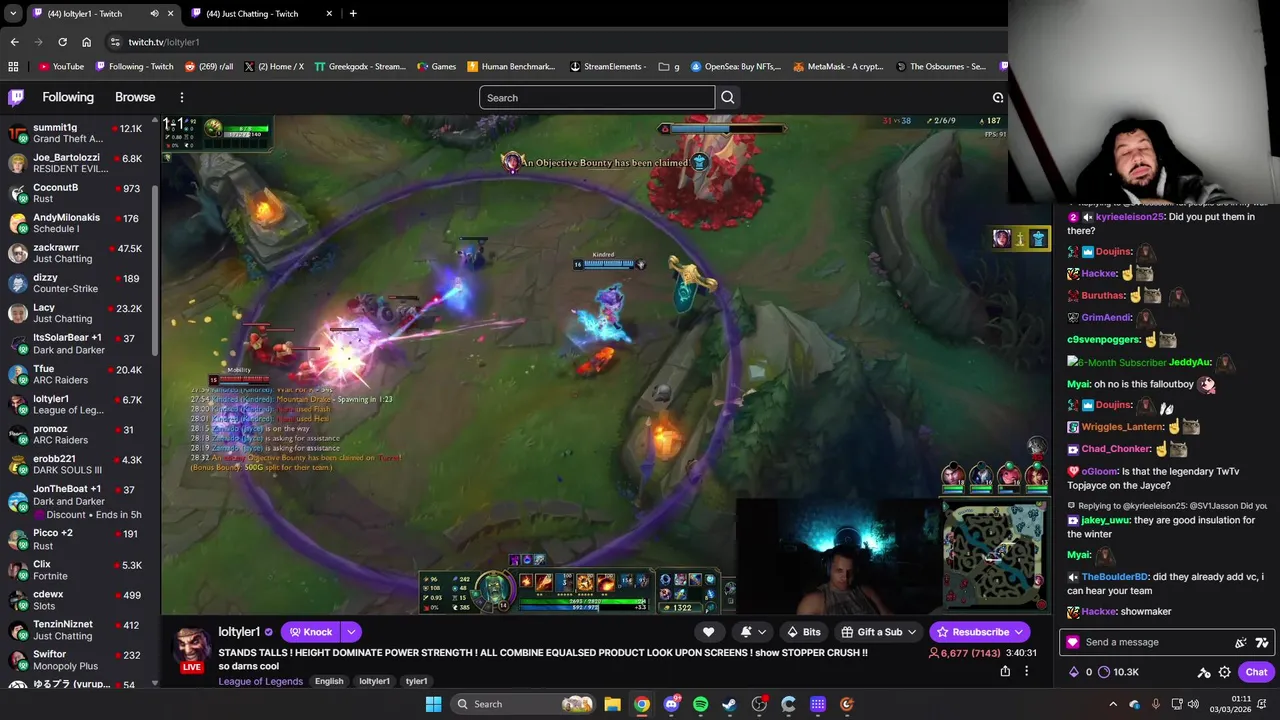Go back in browser history

click(14, 42)
